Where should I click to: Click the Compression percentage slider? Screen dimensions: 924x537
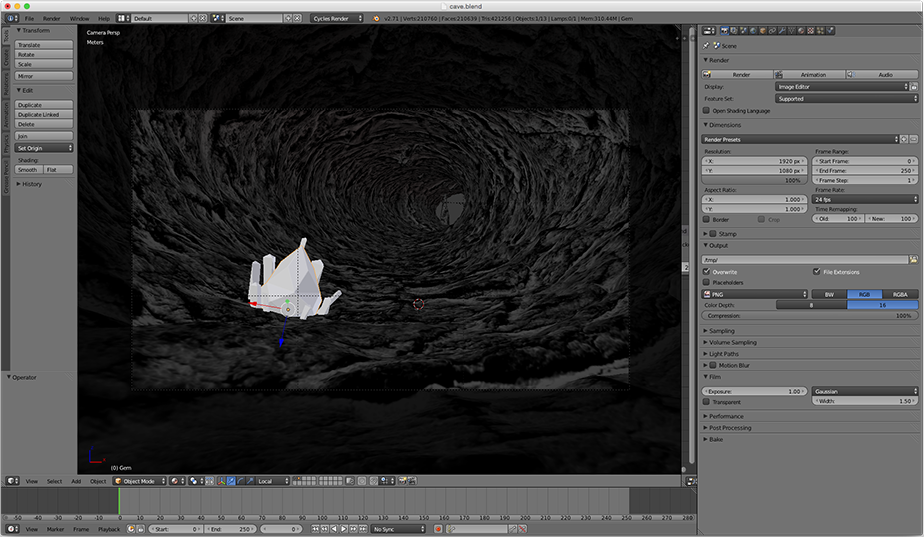811,316
